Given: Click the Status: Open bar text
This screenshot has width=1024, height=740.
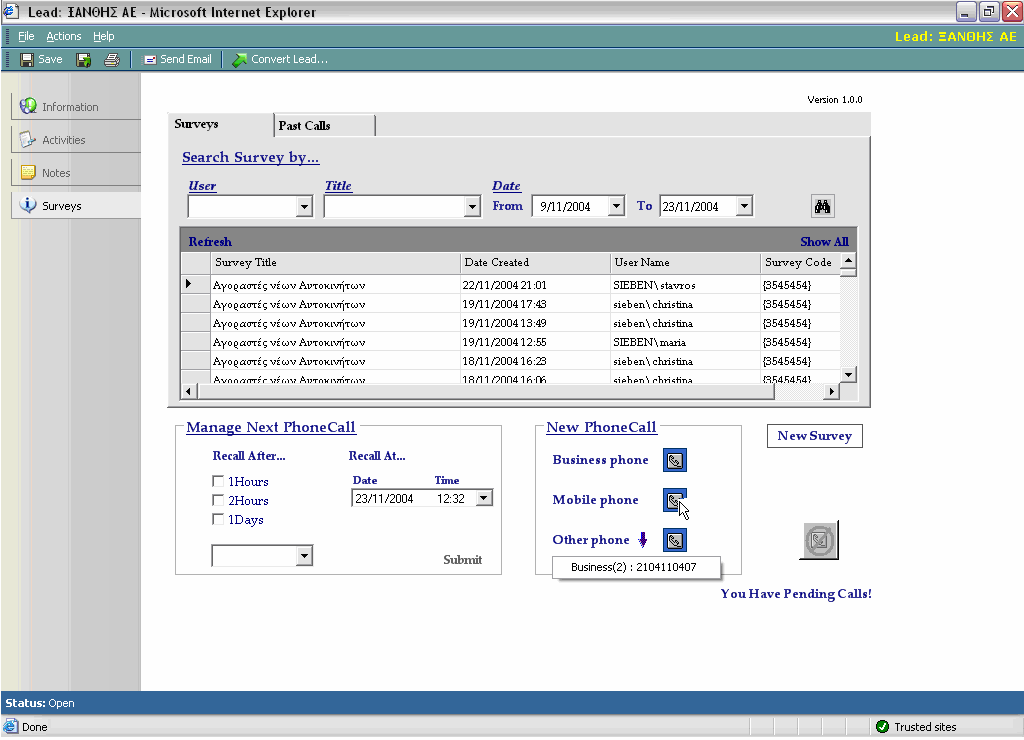Looking at the screenshot, I should [x=40, y=703].
